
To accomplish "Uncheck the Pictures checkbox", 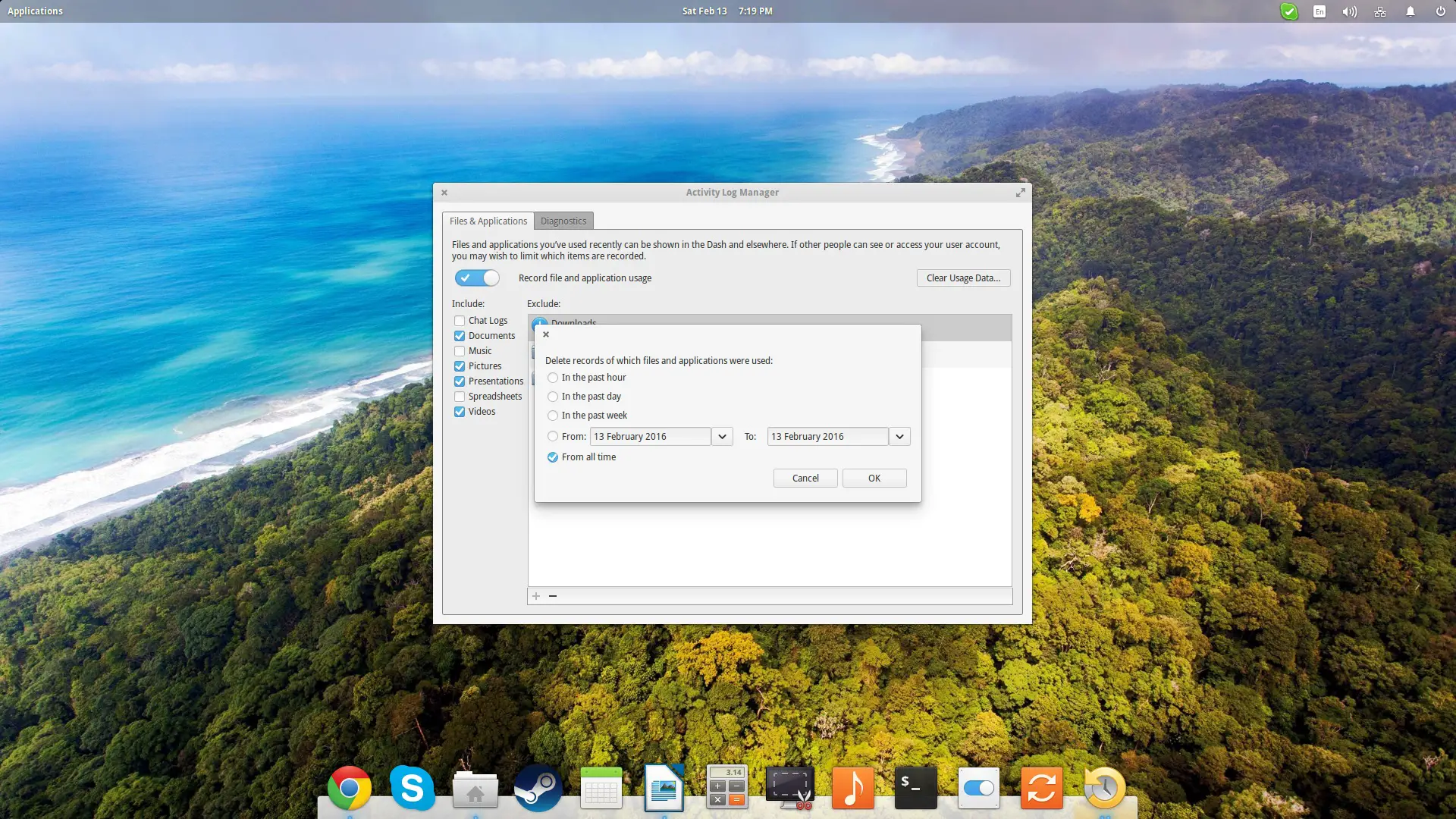I will 460,366.
